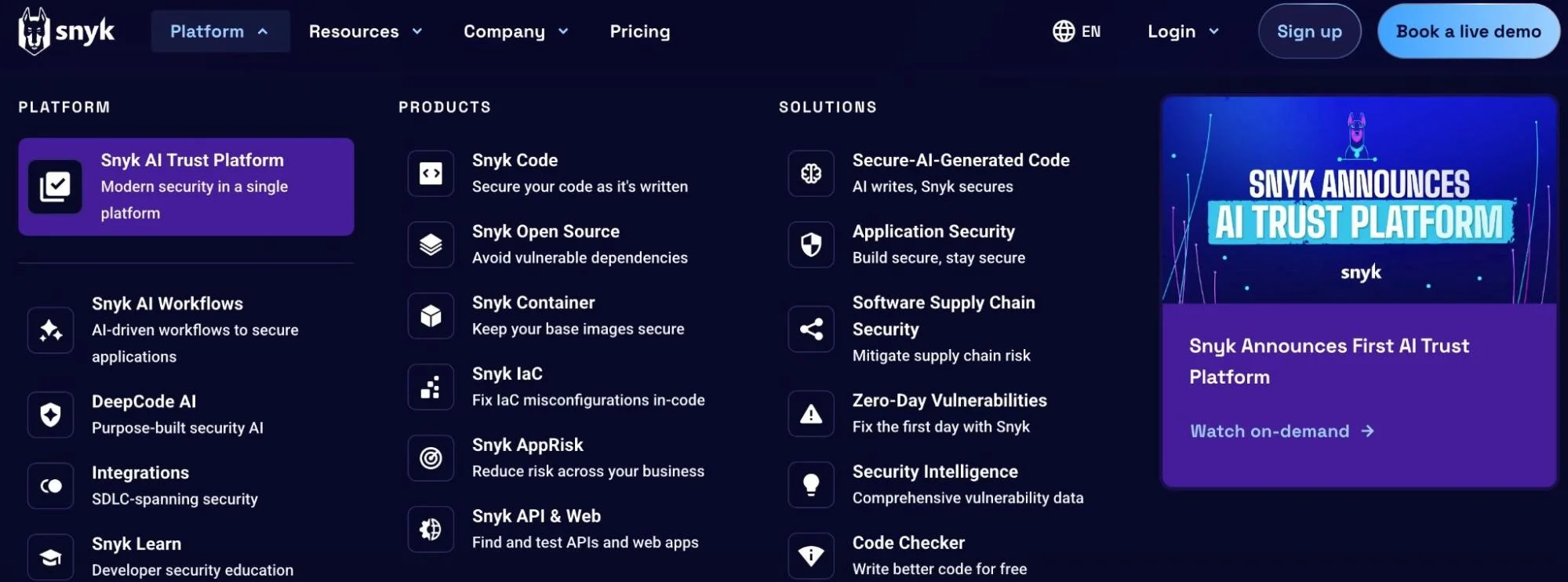Image resolution: width=1568 pixels, height=582 pixels.
Task: Open the AI Trust Platform announcement banner image
Action: tap(1359, 201)
